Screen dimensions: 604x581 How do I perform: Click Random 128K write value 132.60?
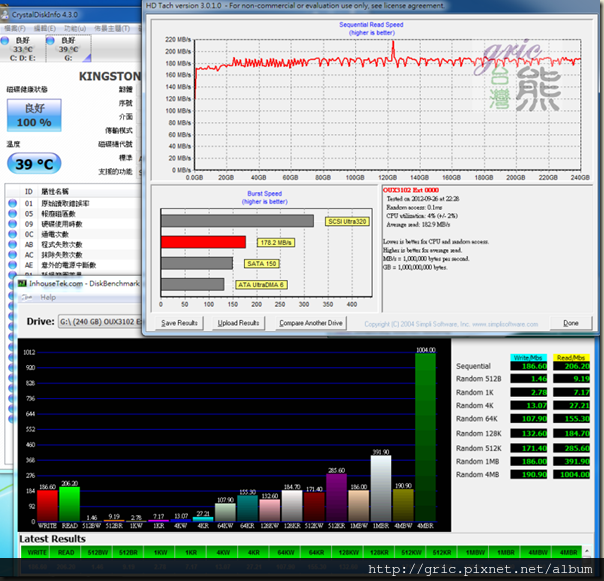(528, 433)
